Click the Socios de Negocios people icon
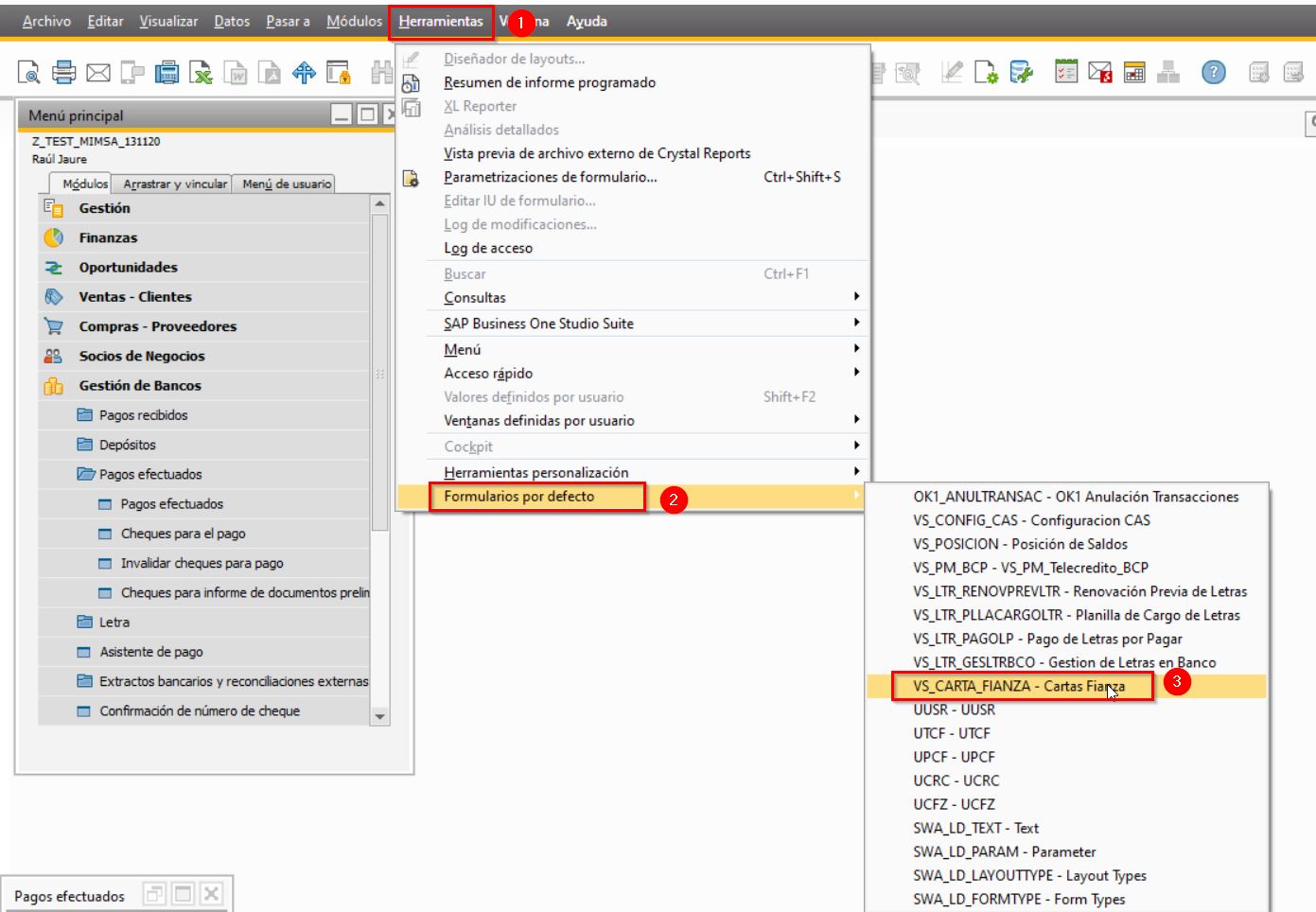1316x912 pixels. (x=53, y=356)
